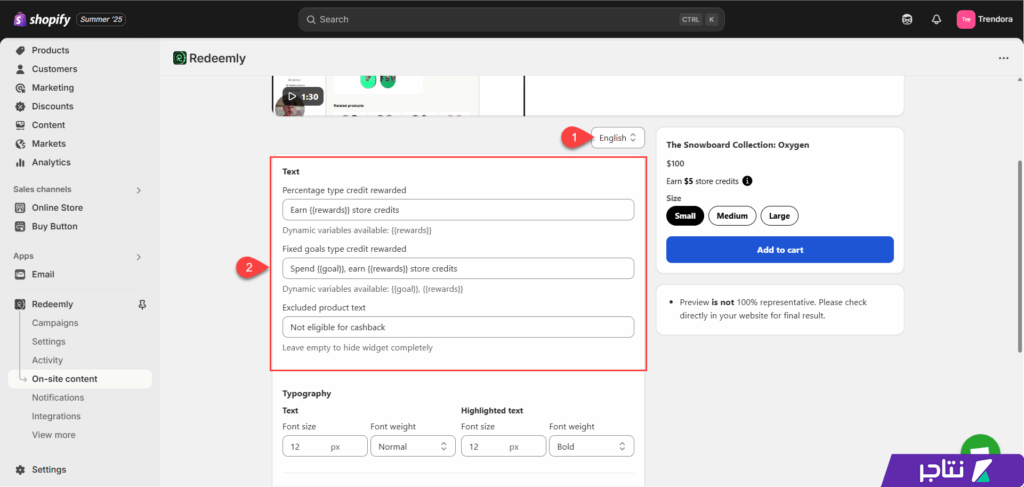Click the Settings gear icon

(20, 469)
